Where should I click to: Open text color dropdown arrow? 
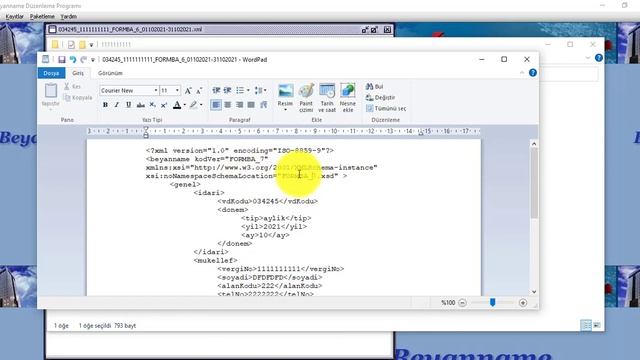(x=184, y=105)
